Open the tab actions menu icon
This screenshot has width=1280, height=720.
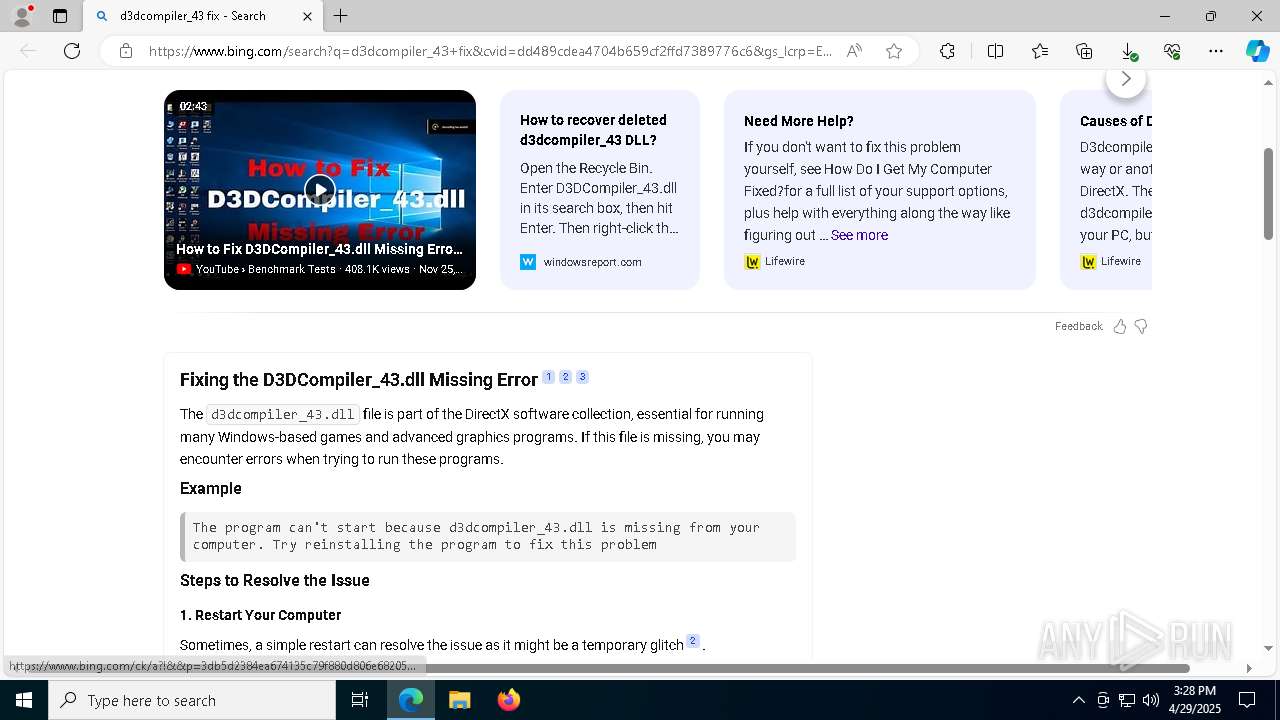pyautogui.click(x=60, y=16)
